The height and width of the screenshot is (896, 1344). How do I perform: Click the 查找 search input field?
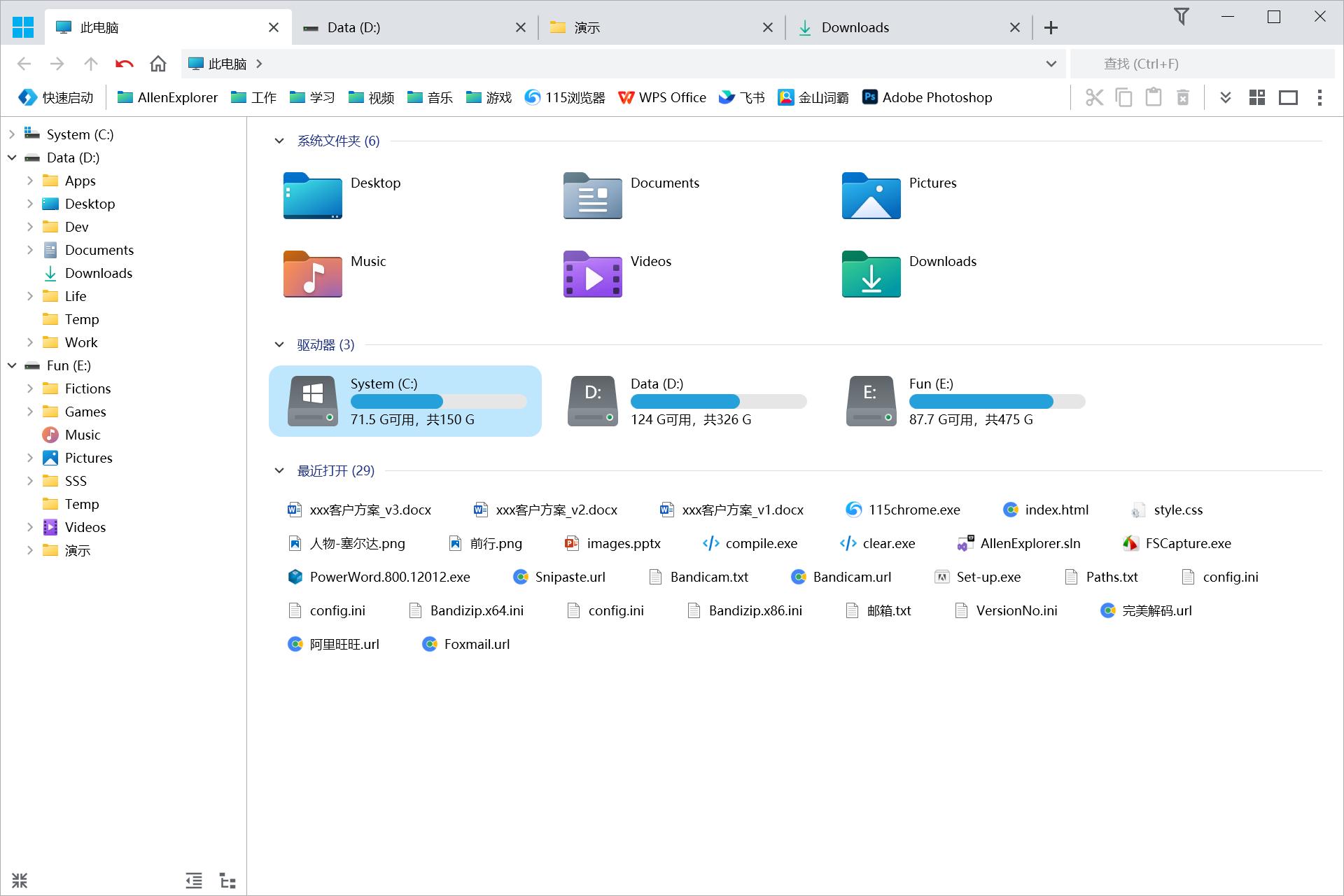point(1201,64)
